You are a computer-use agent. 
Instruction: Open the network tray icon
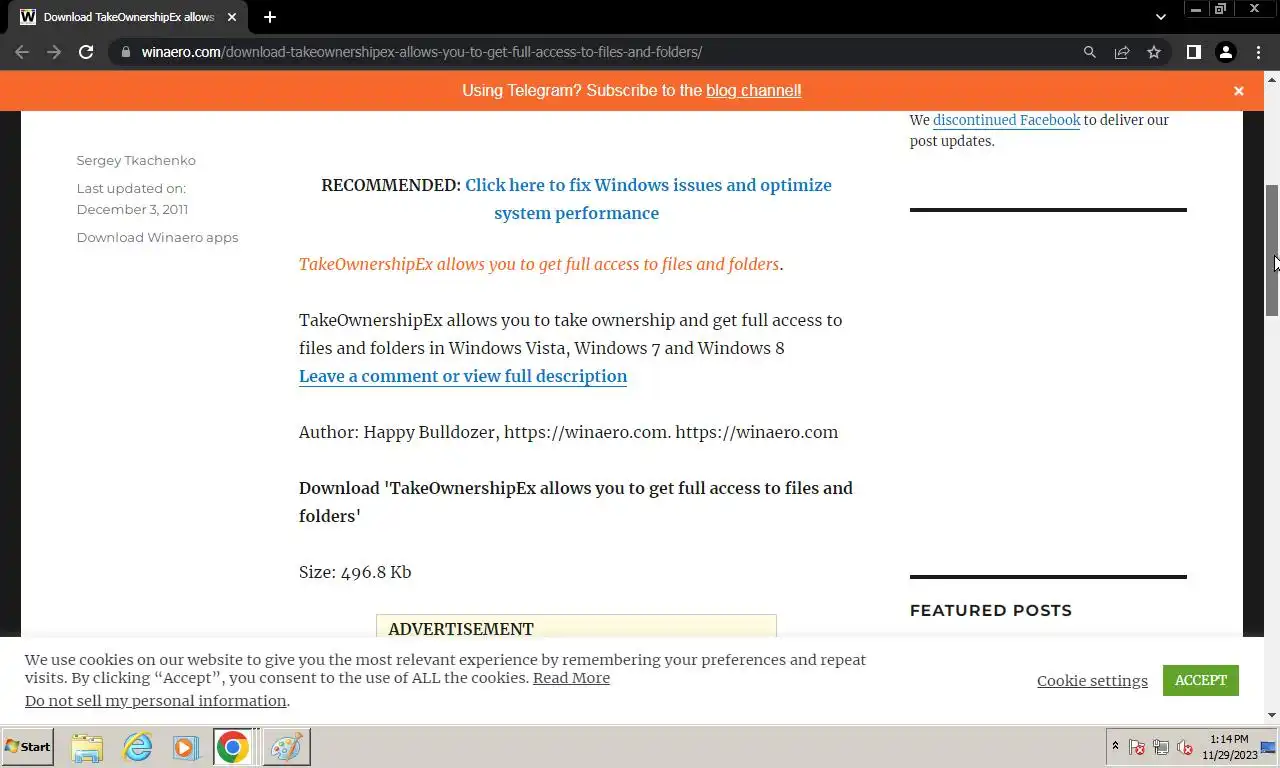1161,747
